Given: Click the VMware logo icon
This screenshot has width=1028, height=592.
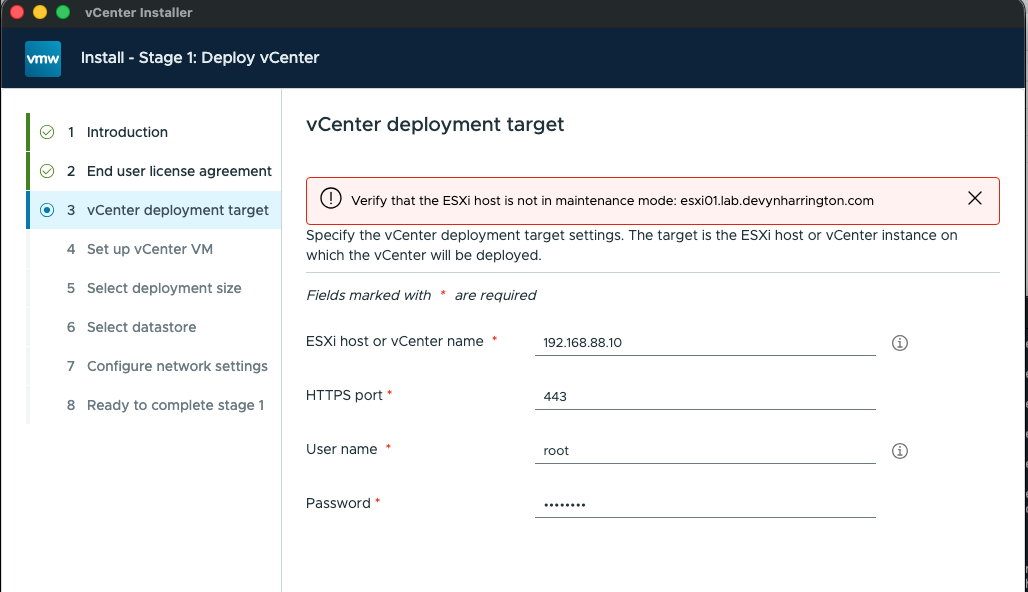Looking at the screenshot, I should tap(43, 58).
